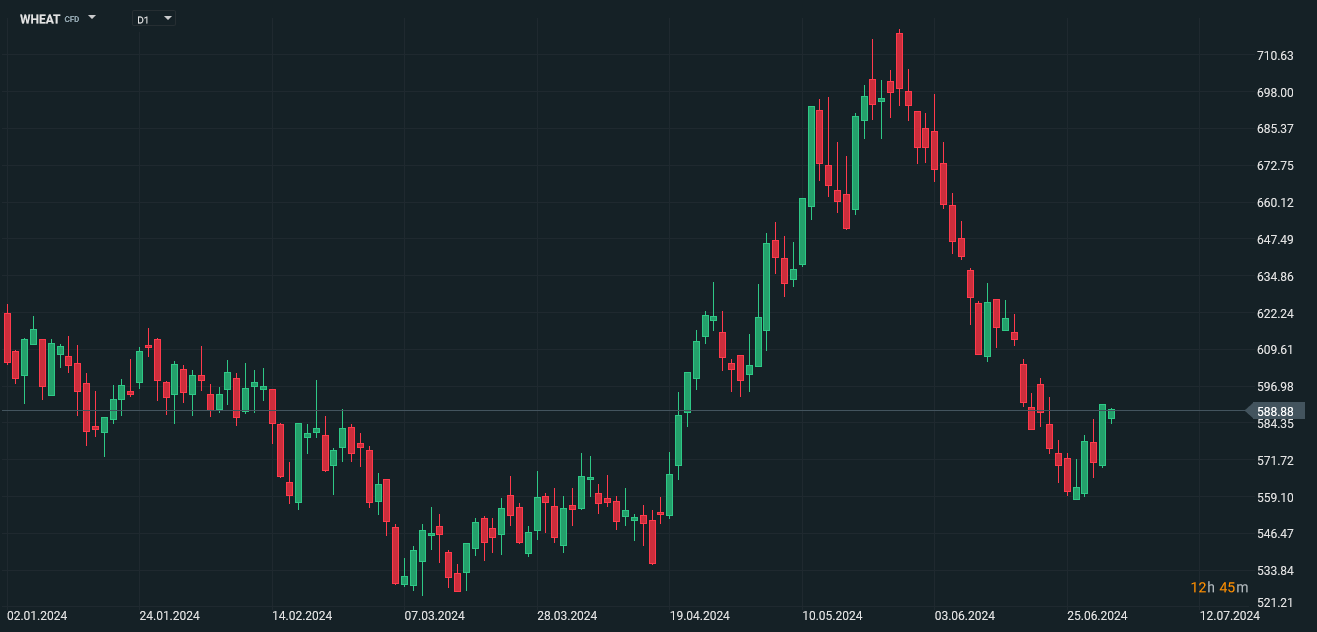The width and height of the screenshot is (1317, 632).
Task: Click the 698.00 price axis label
Action: [1275, 93]
